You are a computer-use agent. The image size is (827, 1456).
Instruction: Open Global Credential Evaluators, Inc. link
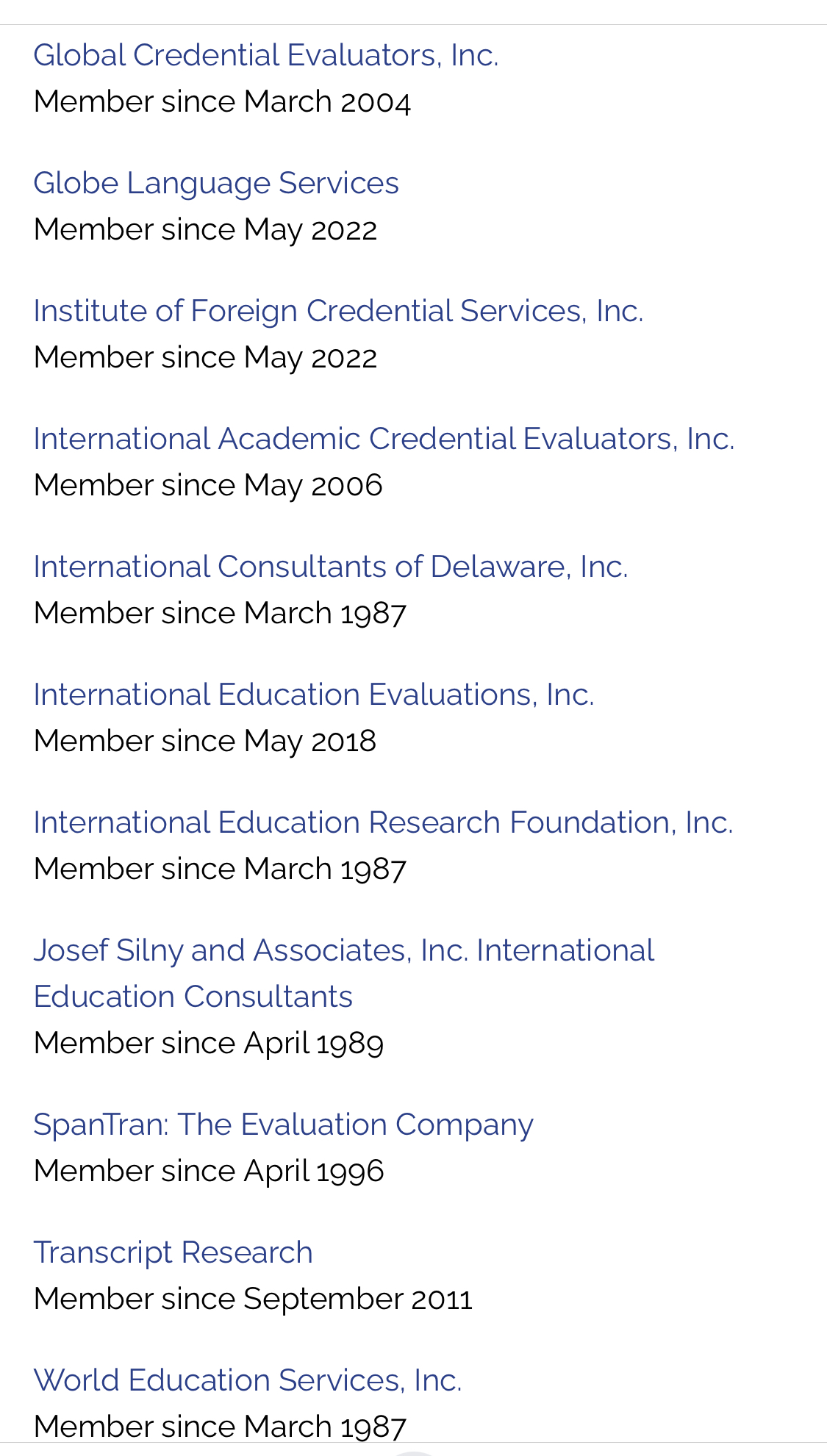[266, 56]
